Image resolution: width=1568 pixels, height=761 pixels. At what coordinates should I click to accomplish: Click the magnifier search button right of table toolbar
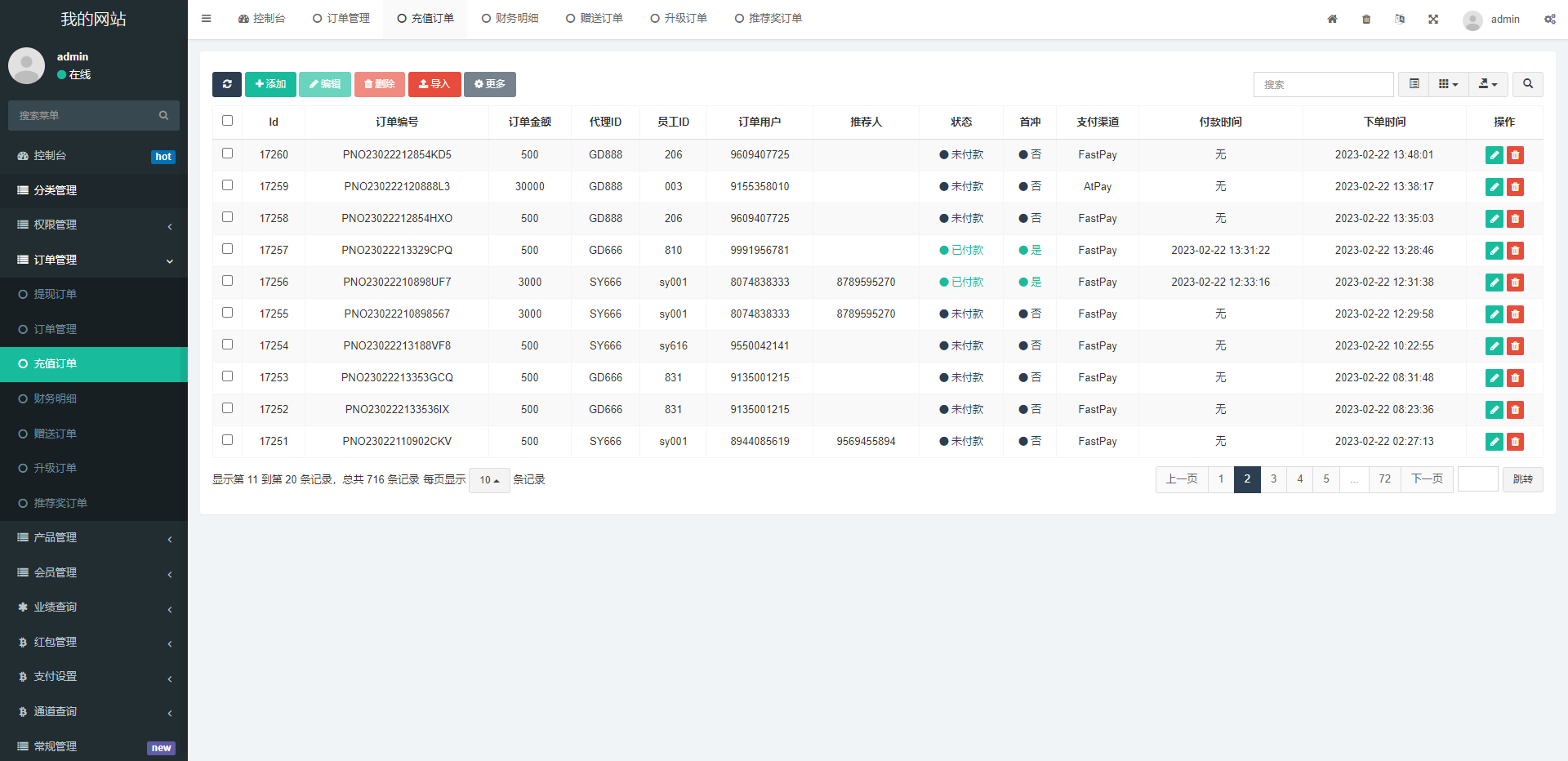point(1527,84)
